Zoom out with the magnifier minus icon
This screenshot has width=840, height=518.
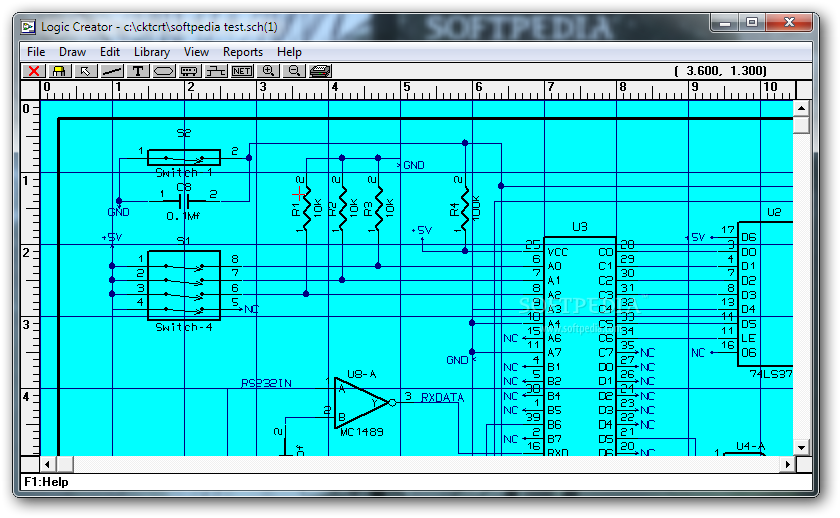(x=294, y=71)
